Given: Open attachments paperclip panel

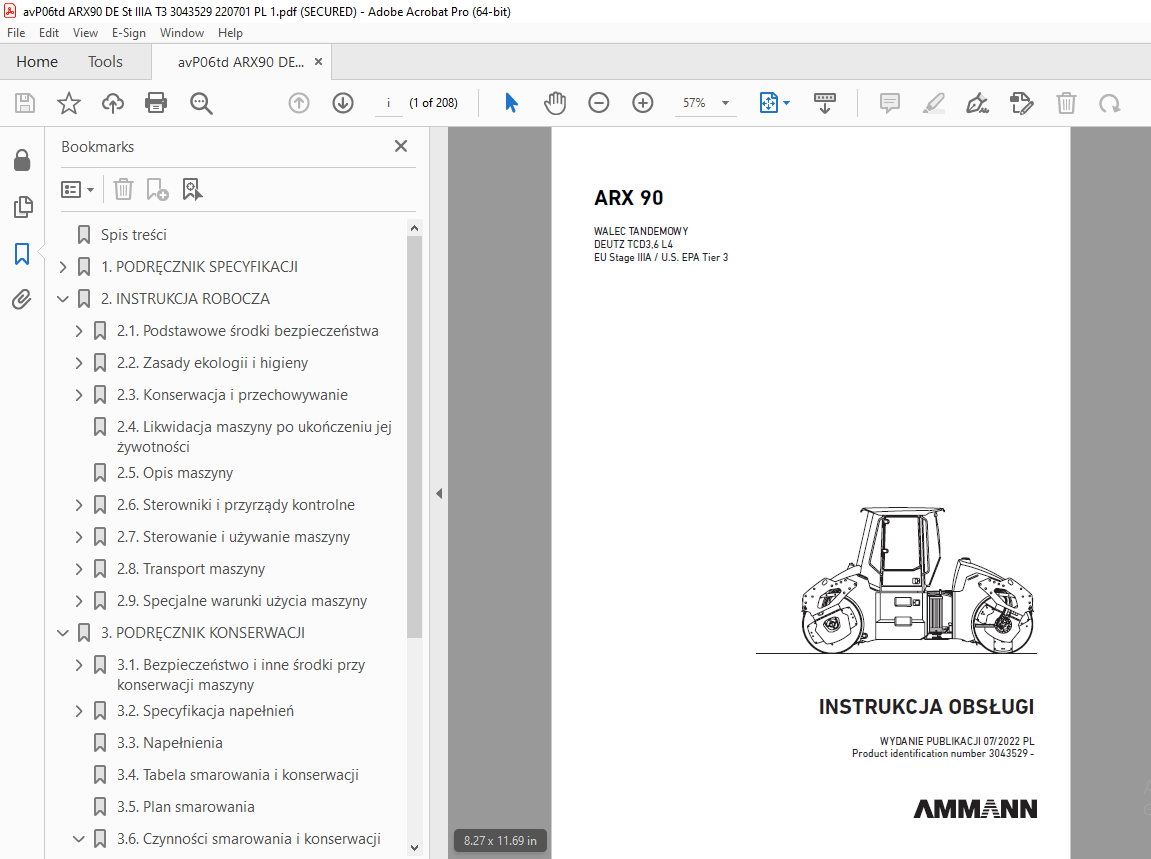Looking at the screenshot, I should coord(22,300).
